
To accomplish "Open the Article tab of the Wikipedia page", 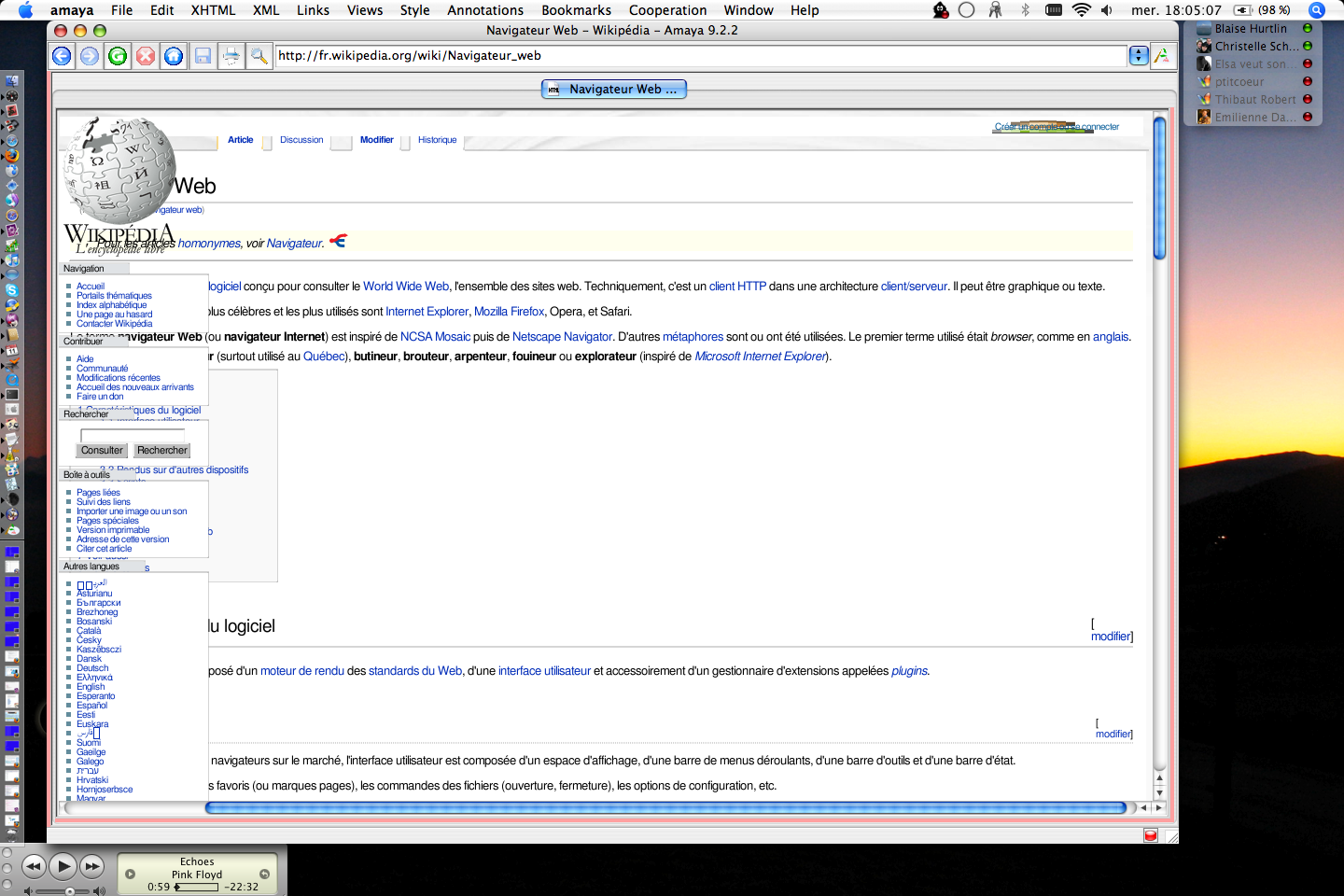I will 241,140.
